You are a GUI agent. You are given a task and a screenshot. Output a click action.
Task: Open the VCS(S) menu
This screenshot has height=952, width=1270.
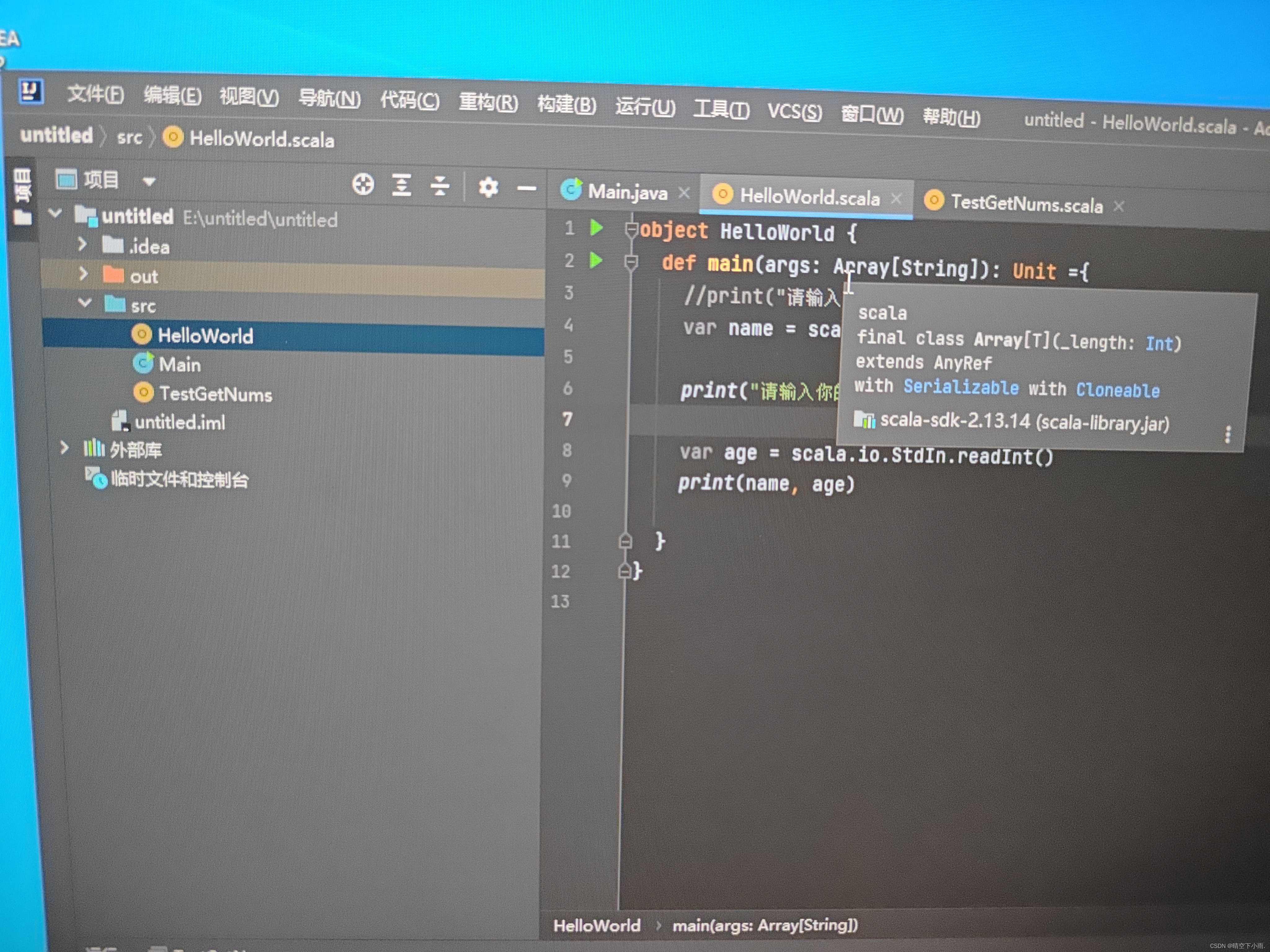[795, 111]
